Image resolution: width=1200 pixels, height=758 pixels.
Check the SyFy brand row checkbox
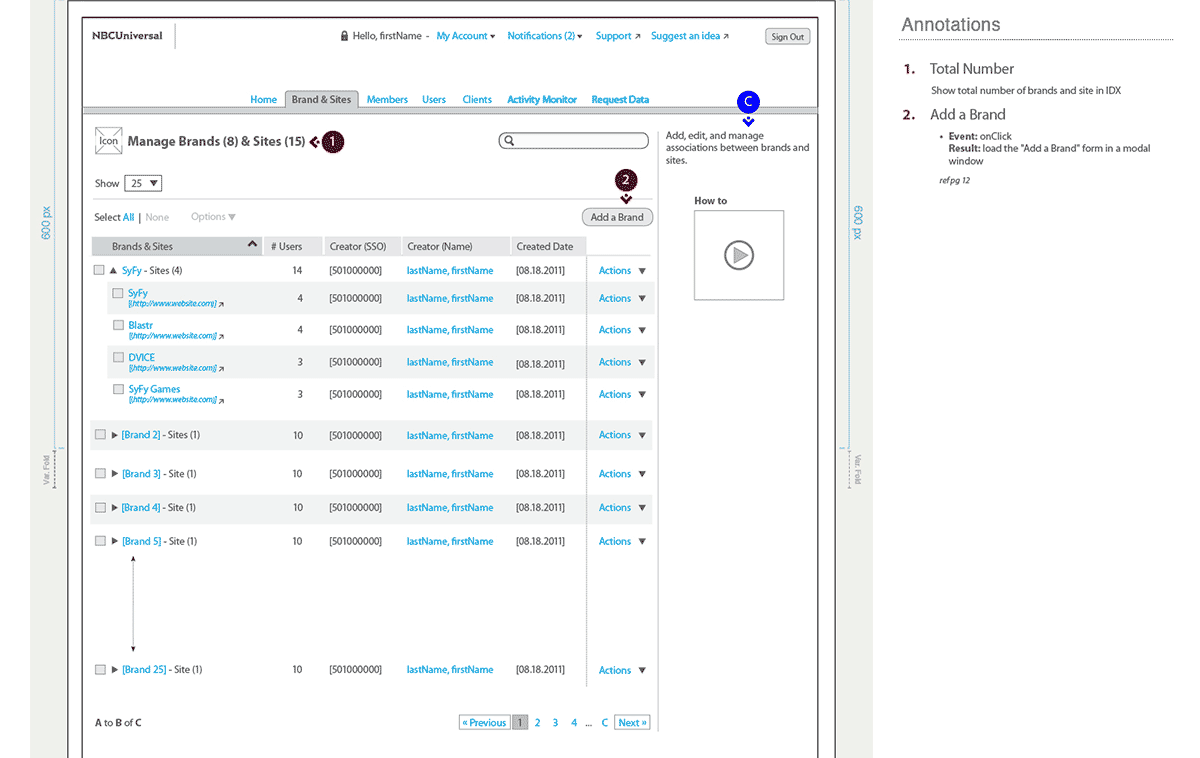tap(99, 270)
